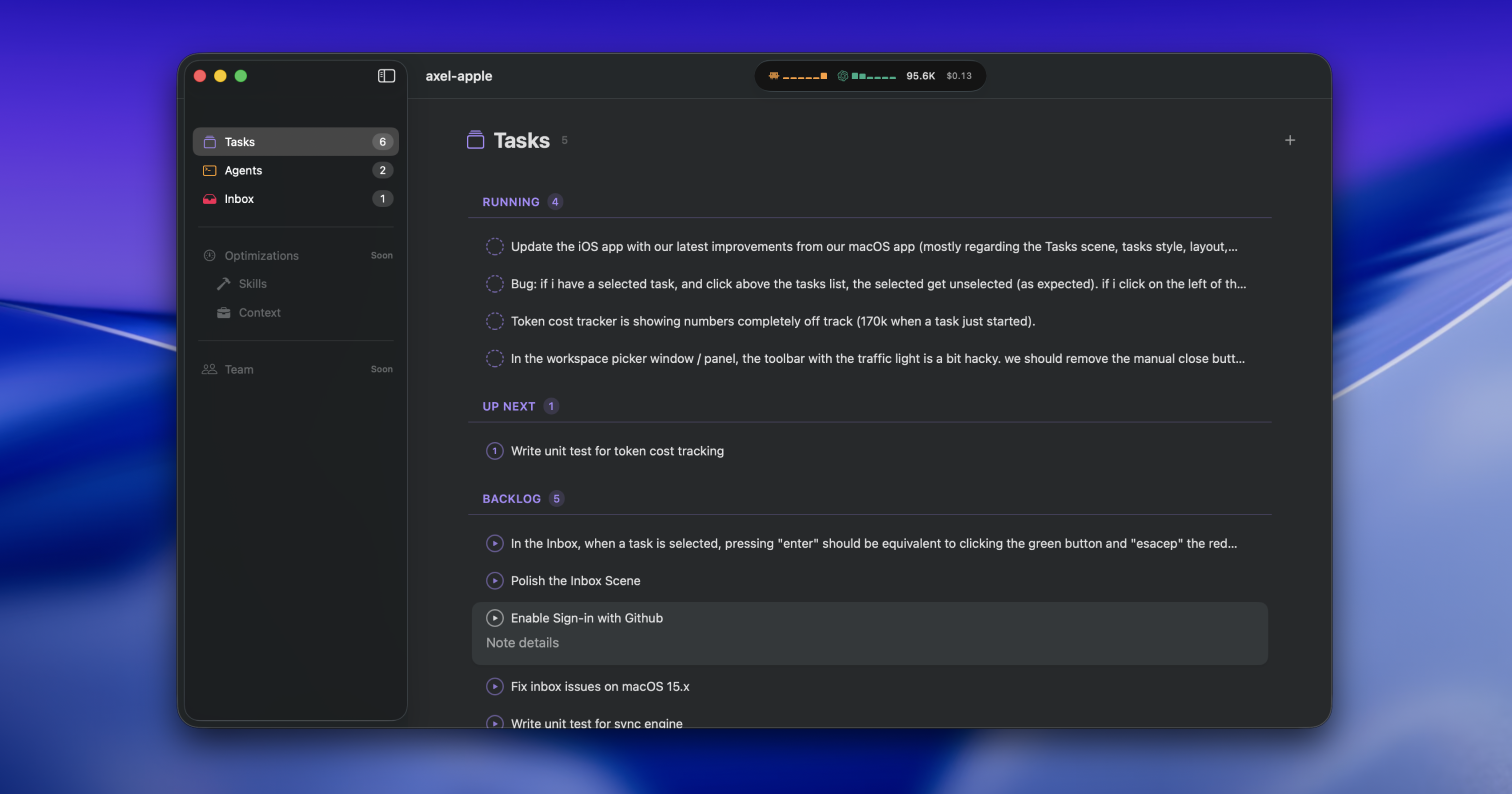
Task: Collapse the UP NEXT section
Action: coord(508,406)
